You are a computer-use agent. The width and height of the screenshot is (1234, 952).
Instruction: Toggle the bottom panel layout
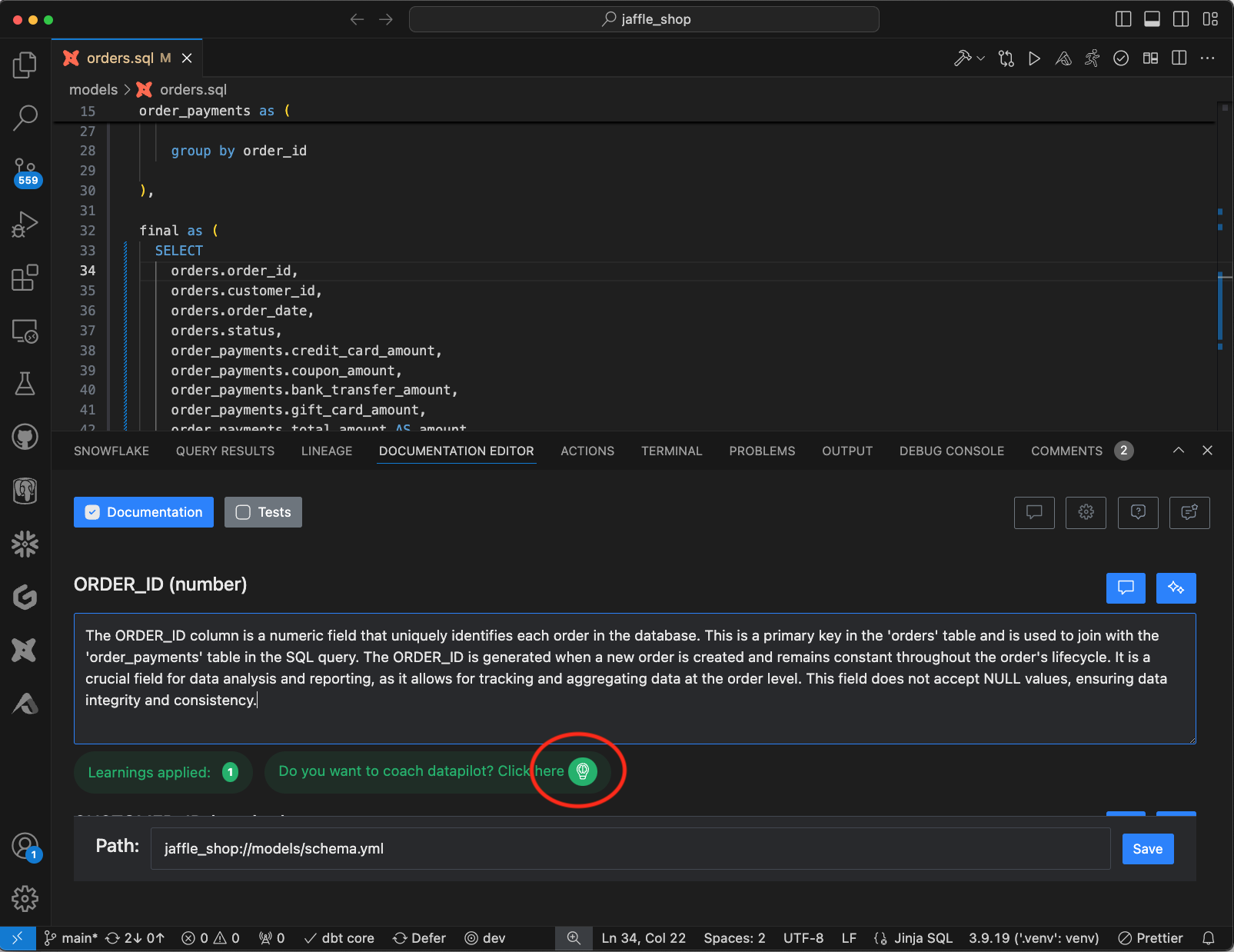pyautogui.click(x=1152, y=19)
